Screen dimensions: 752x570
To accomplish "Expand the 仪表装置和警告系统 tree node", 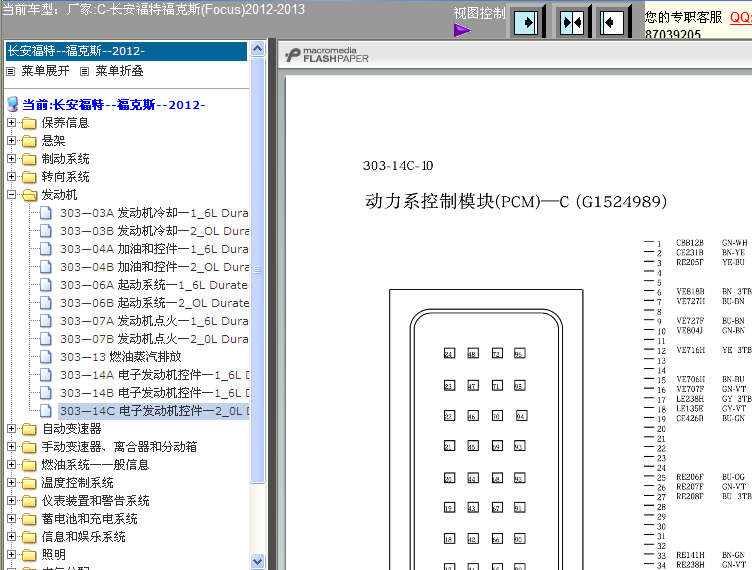I will point(12,500).
